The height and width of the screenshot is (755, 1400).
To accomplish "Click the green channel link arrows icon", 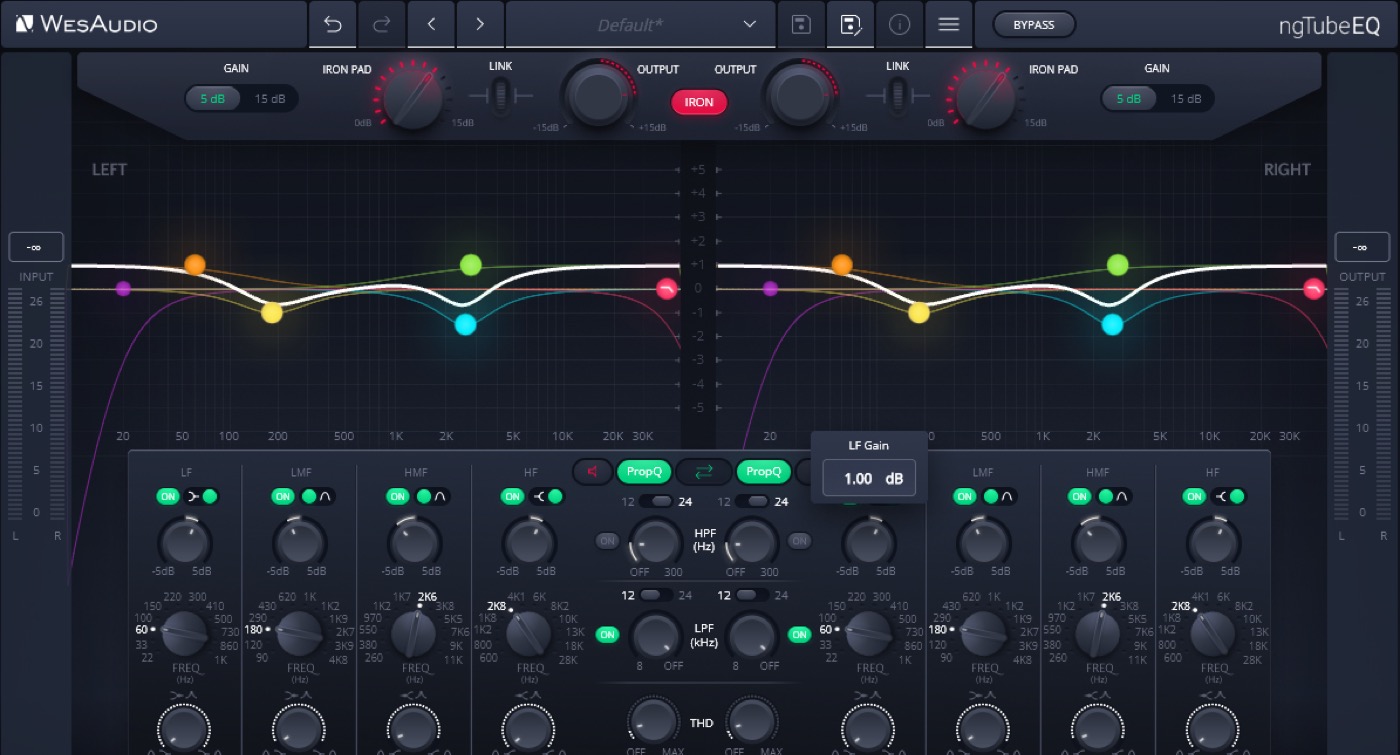I will (704, 471).
